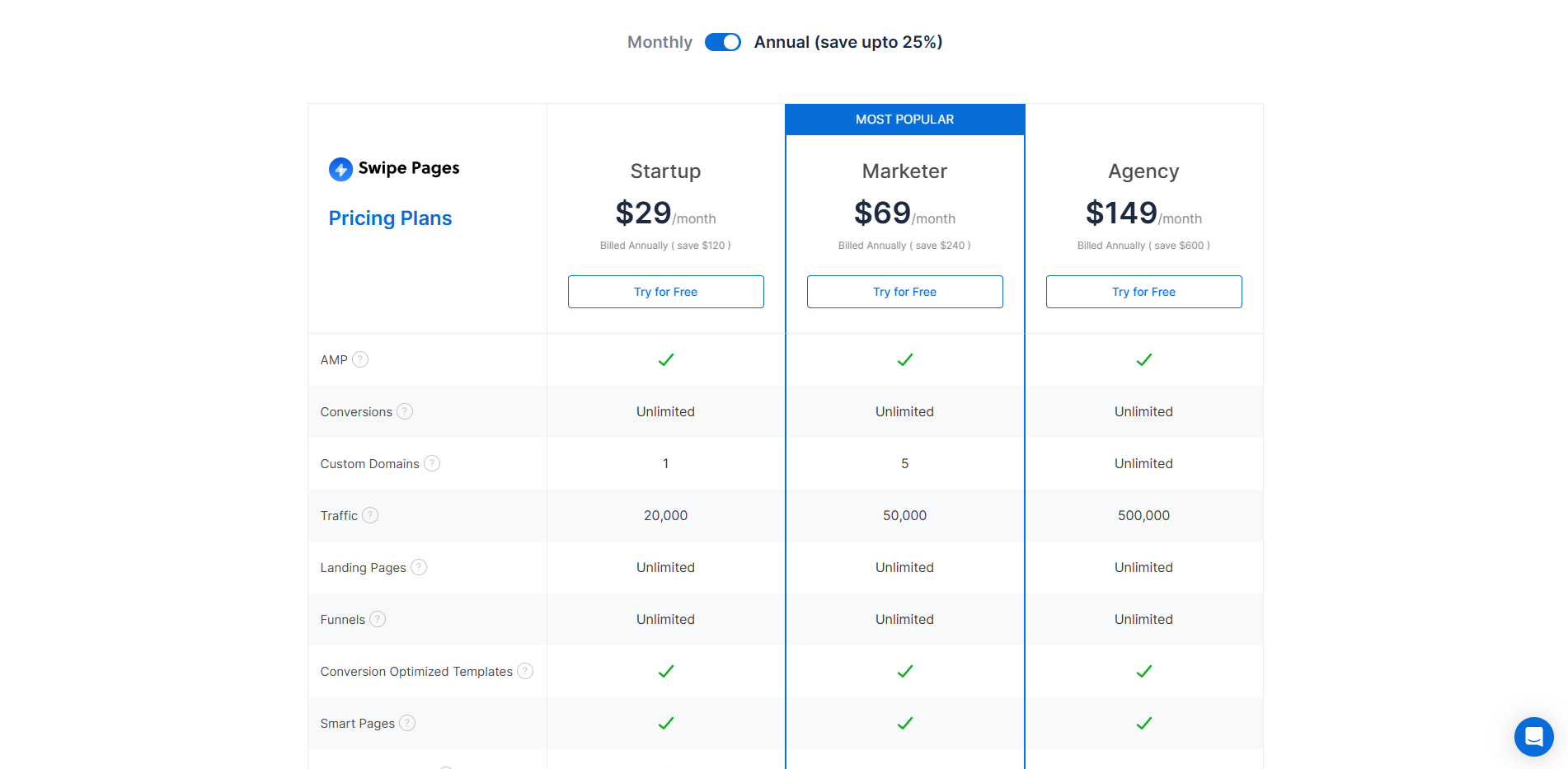
Task: Click the Conversions feature label
Action: click(356, 412)
